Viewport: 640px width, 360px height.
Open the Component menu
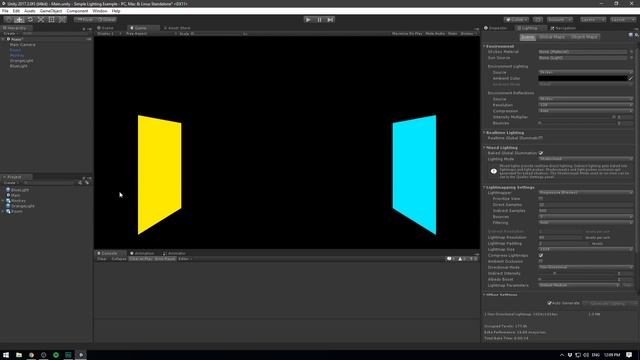[x=77, y=11]
